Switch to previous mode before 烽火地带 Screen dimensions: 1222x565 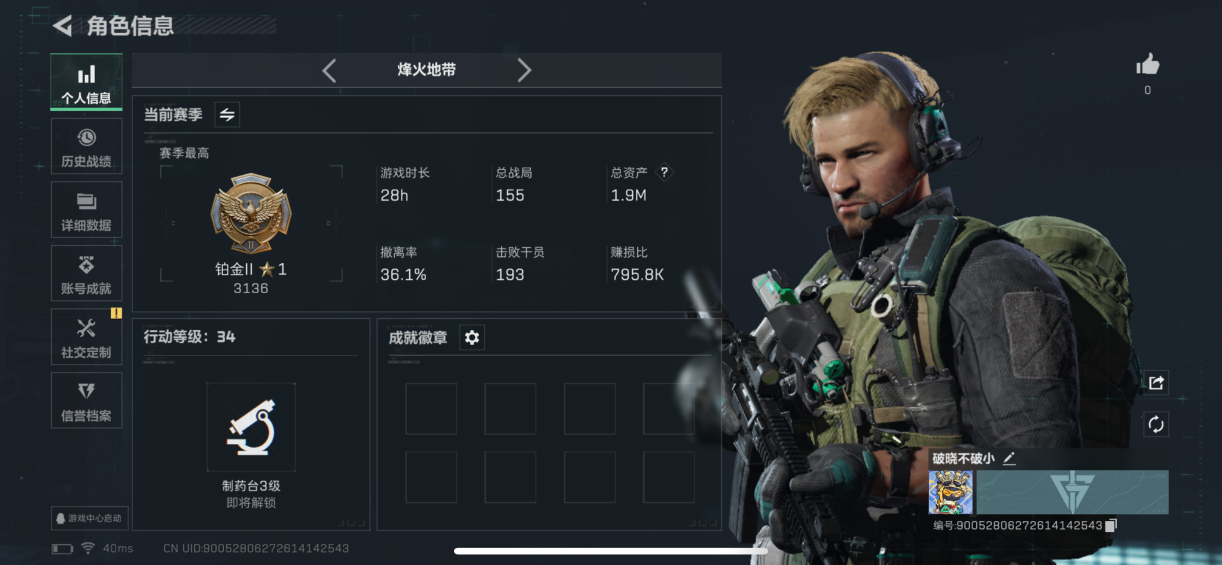click(329, 70)
